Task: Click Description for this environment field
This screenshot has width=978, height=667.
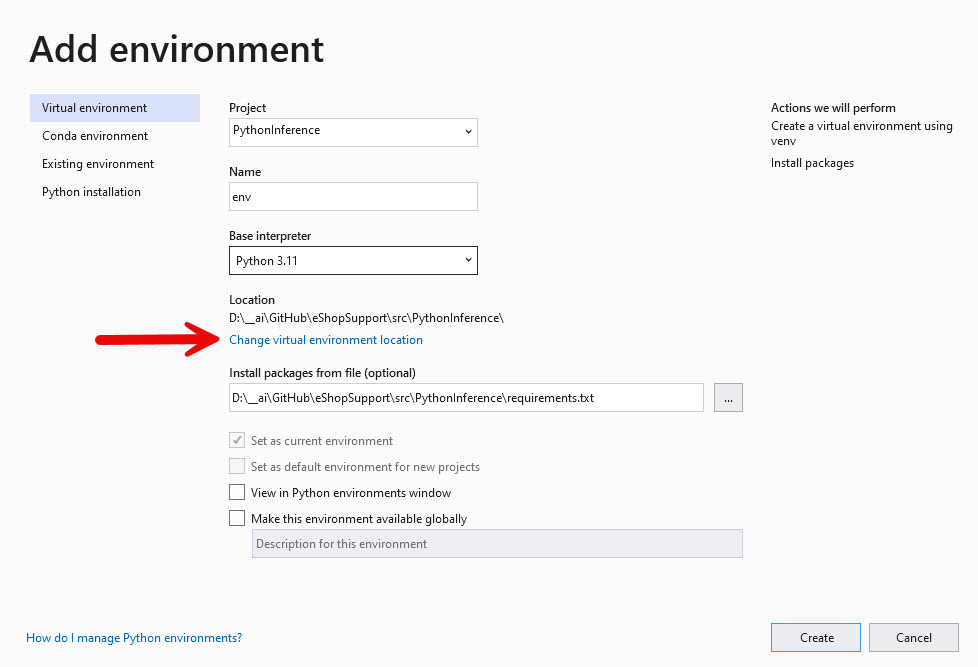Action: pyautogui.click(x=497, y=543)
